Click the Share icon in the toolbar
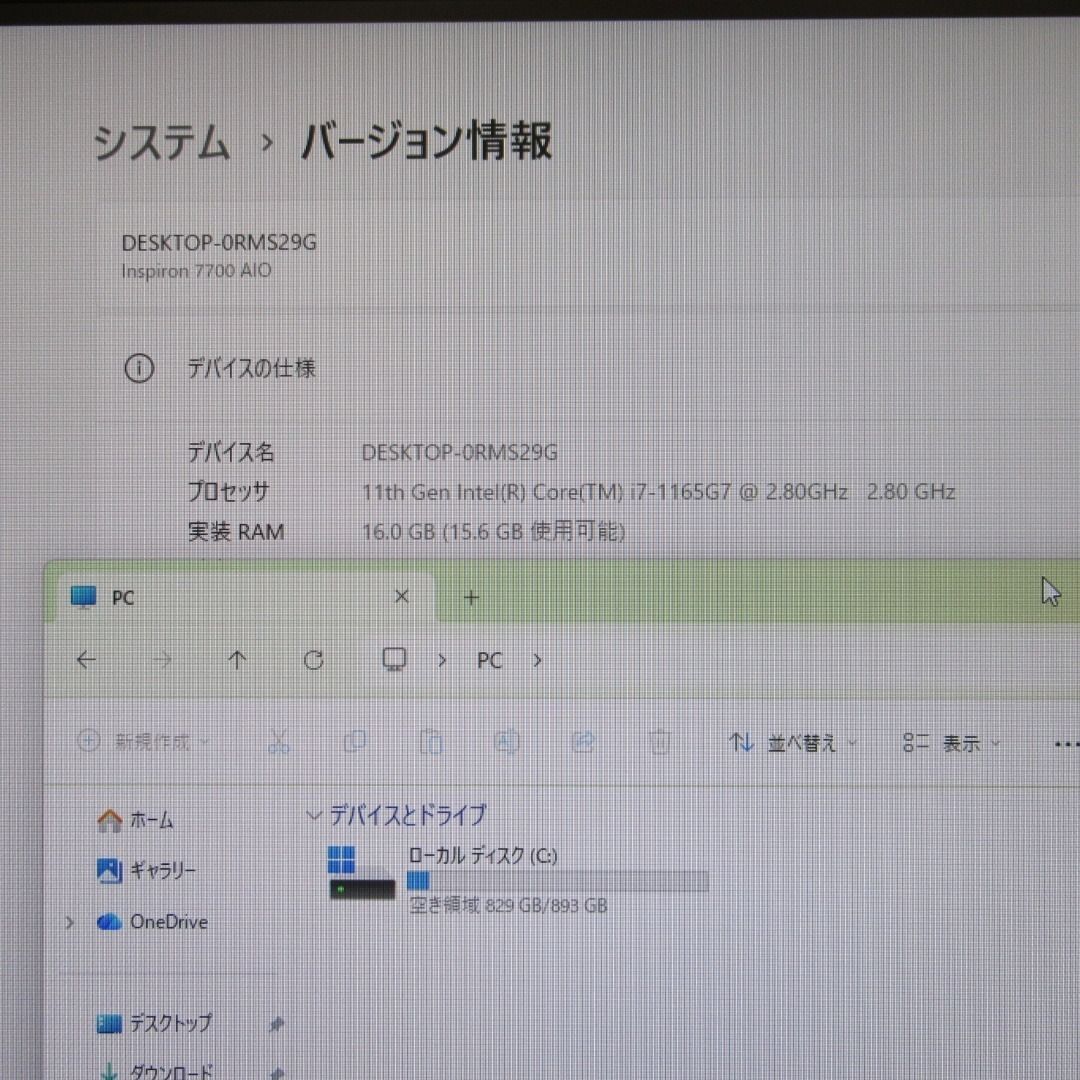This screenshot has width=1080, height=1080. (584, 741)
